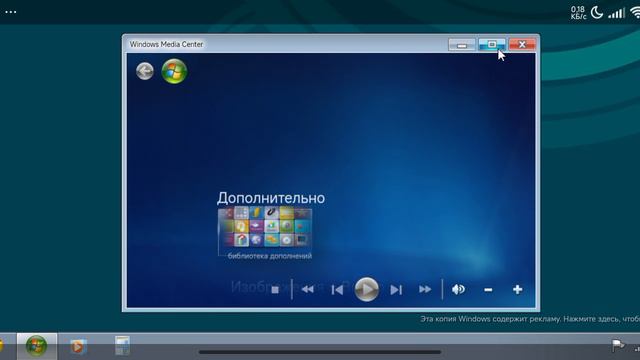The height and width of the screenshot is (360, 640).
Task: Go back with the Media Center arrow
Action: pos(144,71)
